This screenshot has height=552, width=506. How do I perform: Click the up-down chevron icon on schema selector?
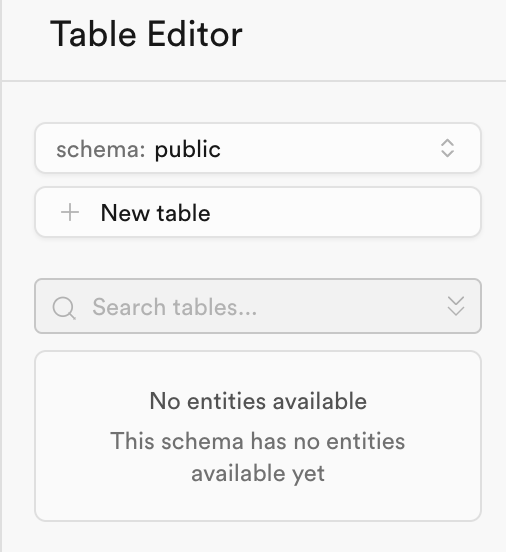(x=447, y=148)
